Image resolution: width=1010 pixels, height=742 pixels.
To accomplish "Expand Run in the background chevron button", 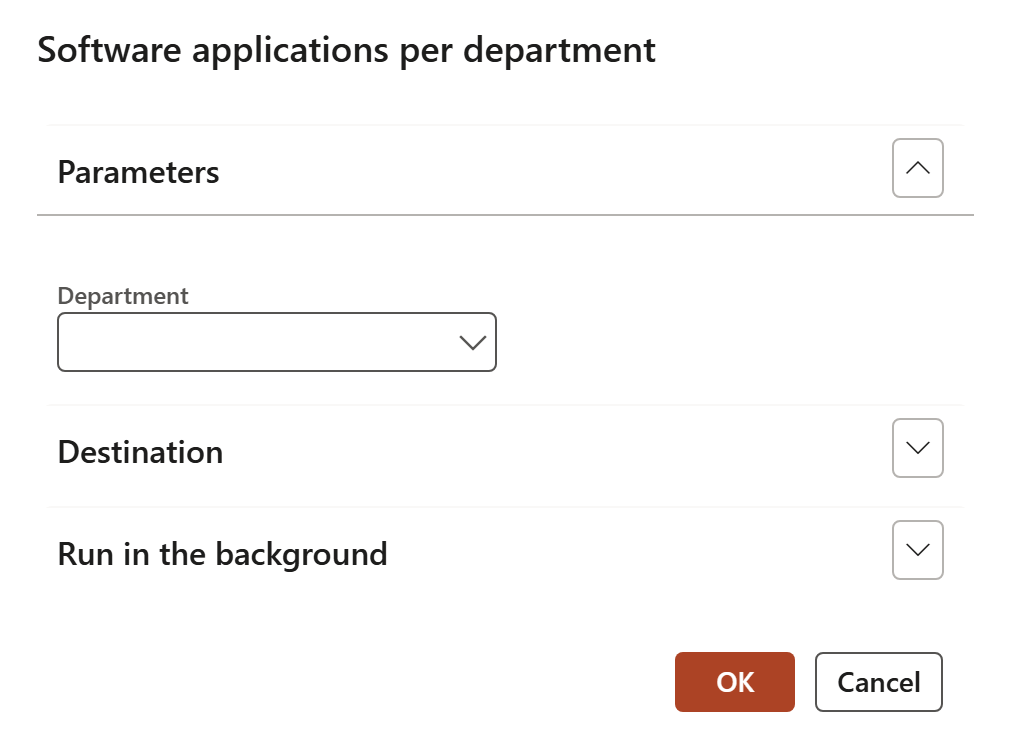I will point(917,550).
